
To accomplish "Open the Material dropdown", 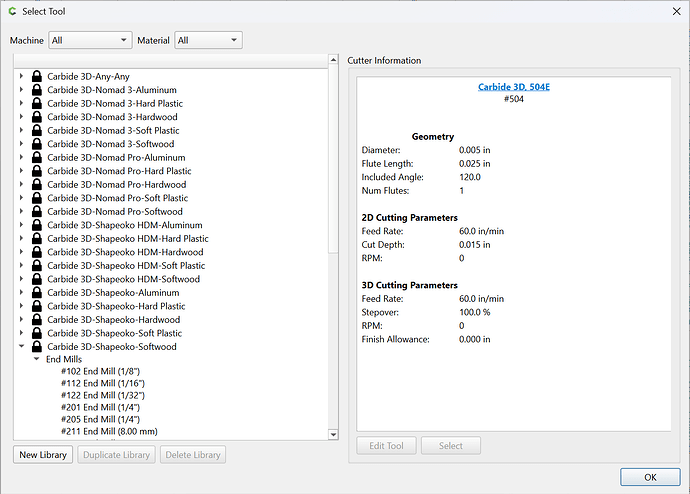I will tap(208, 40).
